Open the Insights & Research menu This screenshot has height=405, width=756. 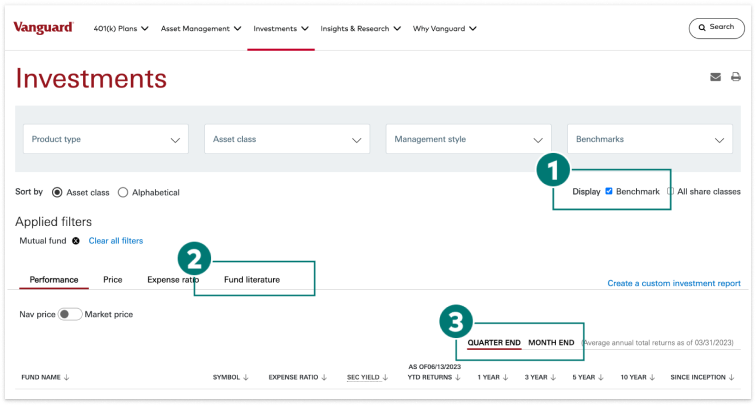click(360, 28)
